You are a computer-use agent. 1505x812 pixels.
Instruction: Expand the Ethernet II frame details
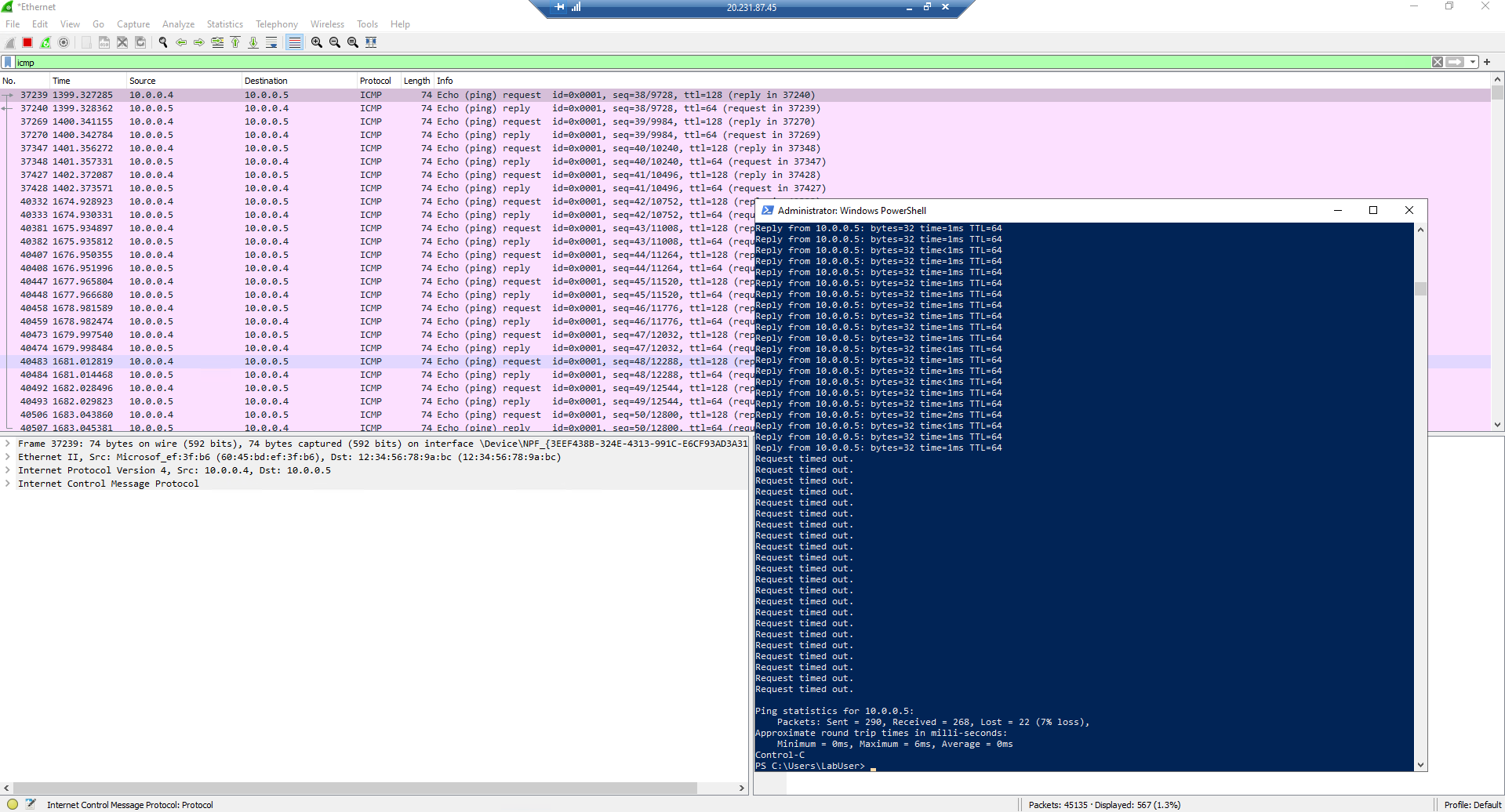point(8,457)
